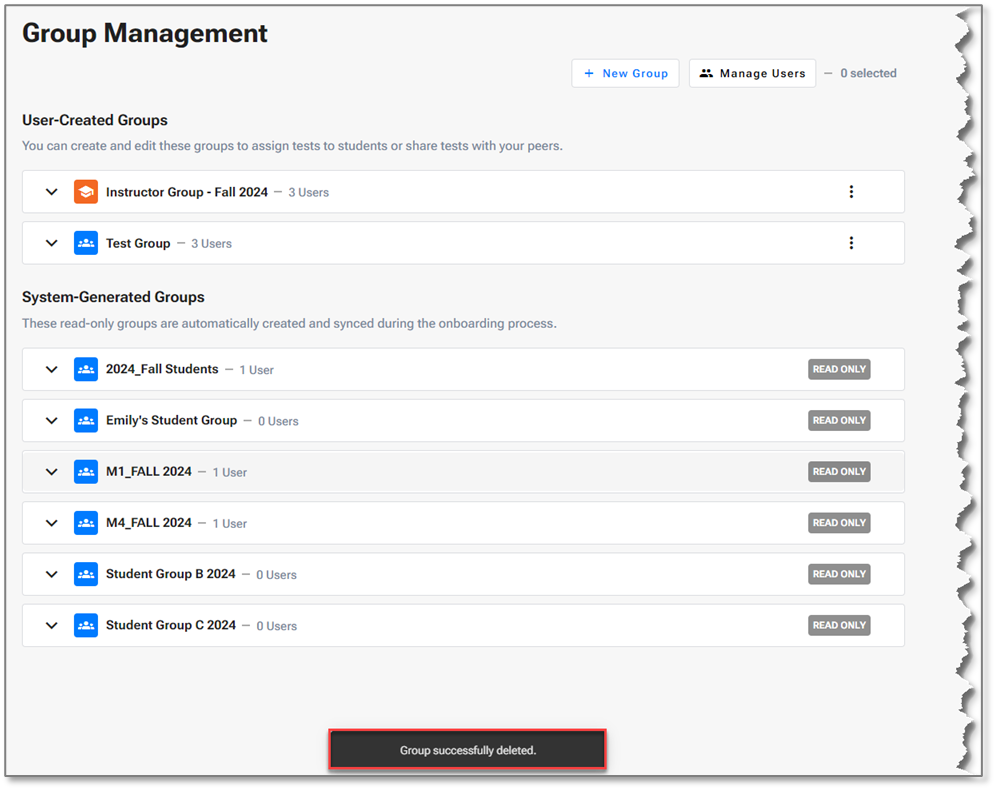Click the Manage Users button
Viewport: 996px width, 790px height.
752,73
